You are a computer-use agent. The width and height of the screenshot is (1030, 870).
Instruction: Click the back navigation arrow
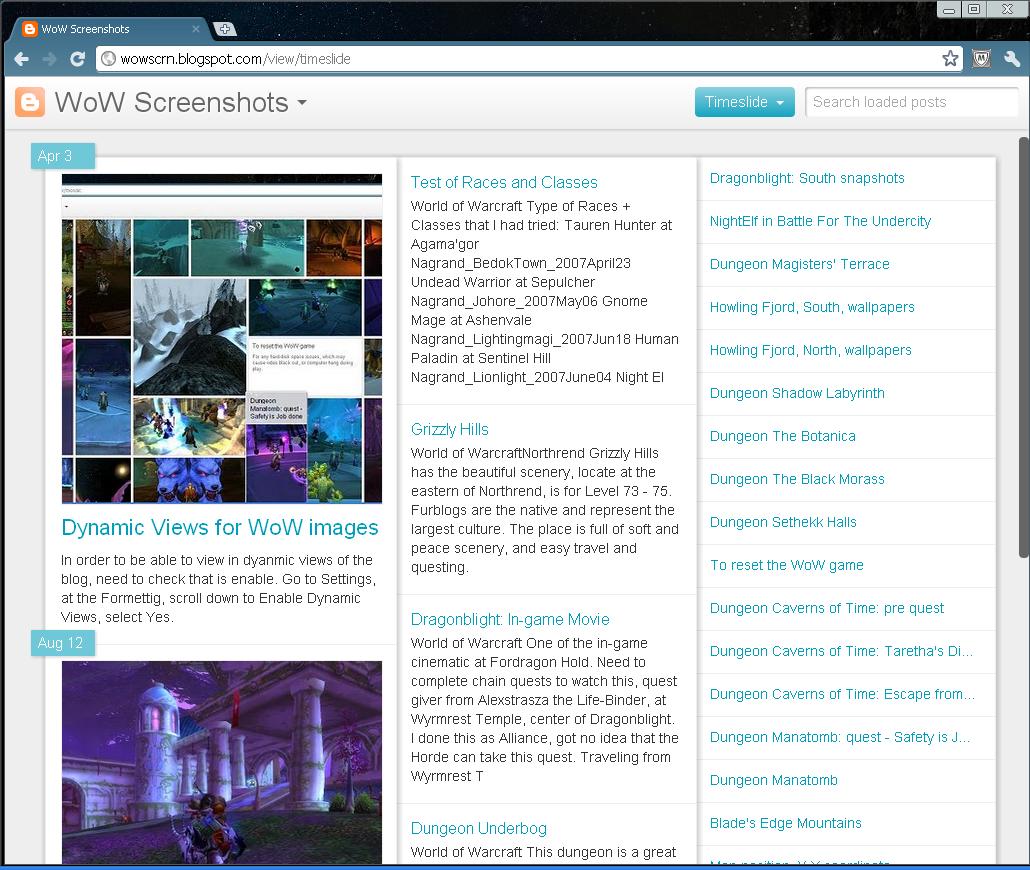pos(22,58)
